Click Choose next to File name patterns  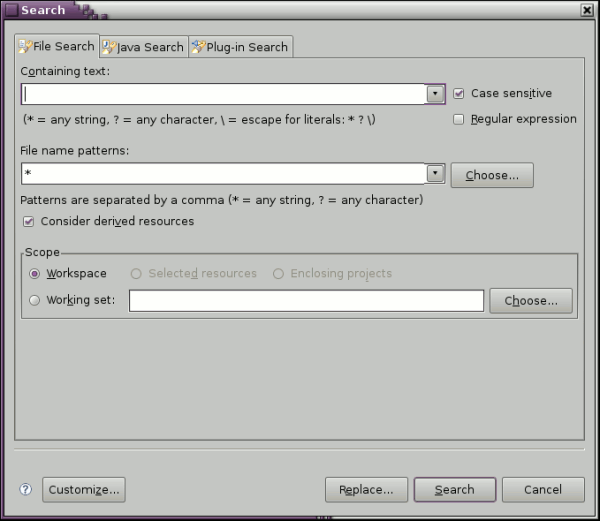492,175
